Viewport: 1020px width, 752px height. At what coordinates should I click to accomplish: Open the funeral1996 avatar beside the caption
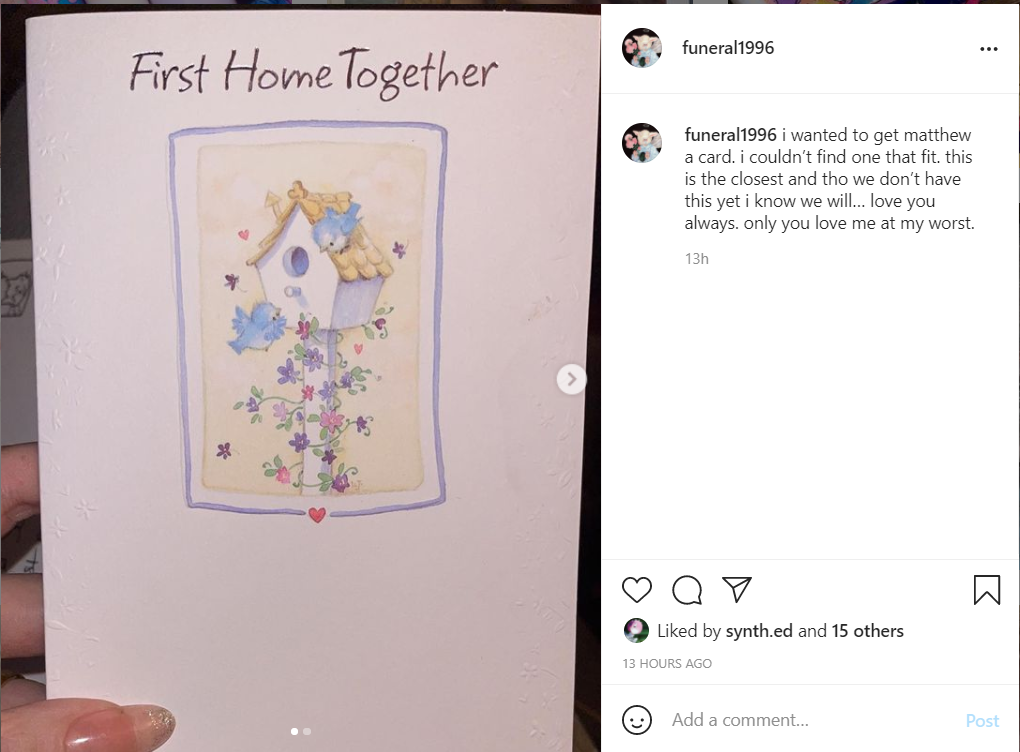pos(641,142)
